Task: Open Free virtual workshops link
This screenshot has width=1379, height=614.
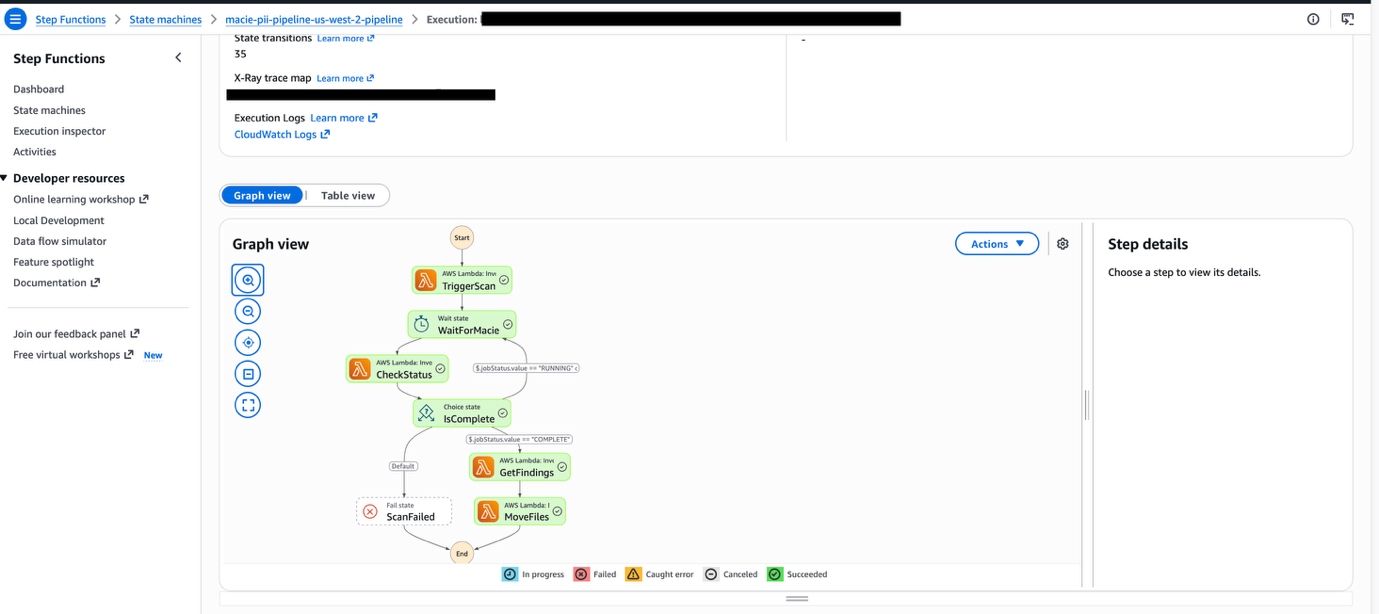Action: coord(73,355)
